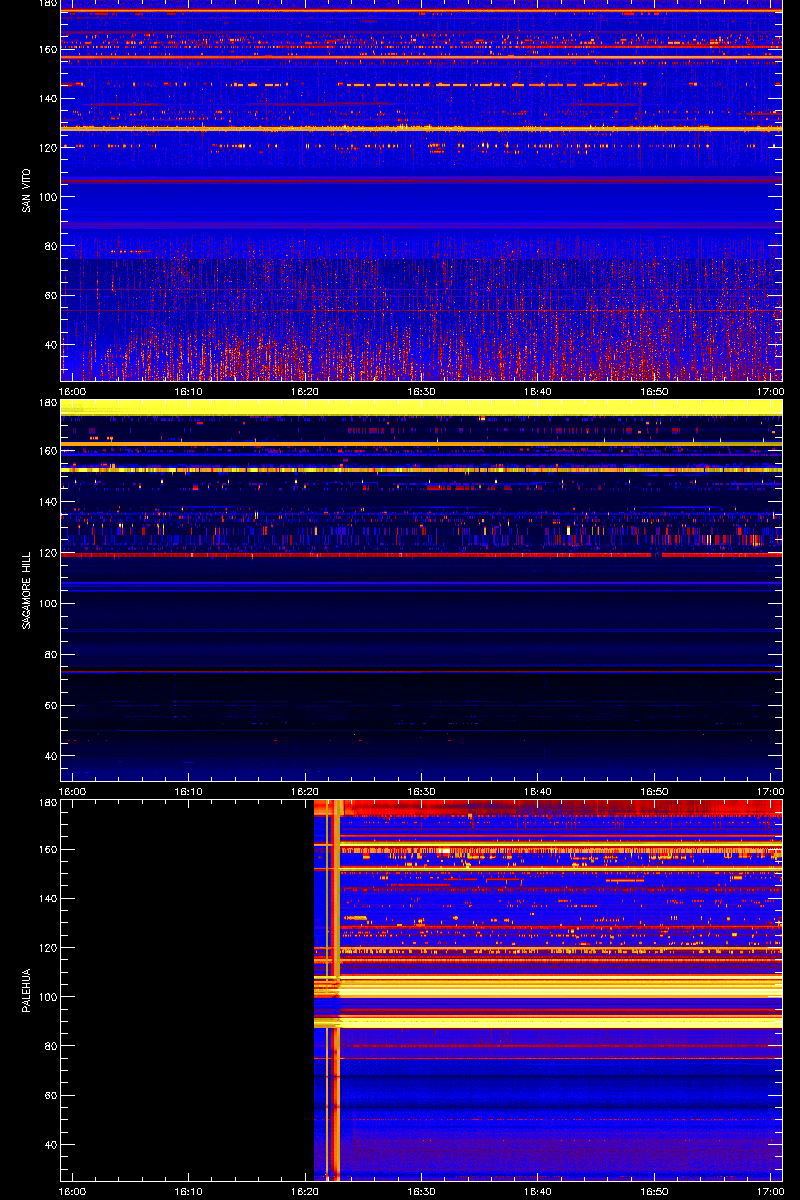Click the 140 frequency tick on San Vito axis

click(47, 98)
